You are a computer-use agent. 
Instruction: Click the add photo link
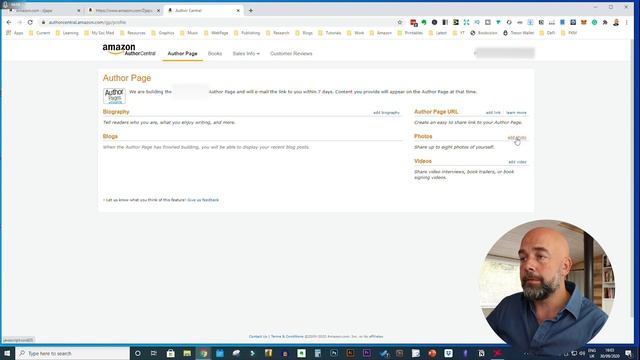tap(517, 138)
